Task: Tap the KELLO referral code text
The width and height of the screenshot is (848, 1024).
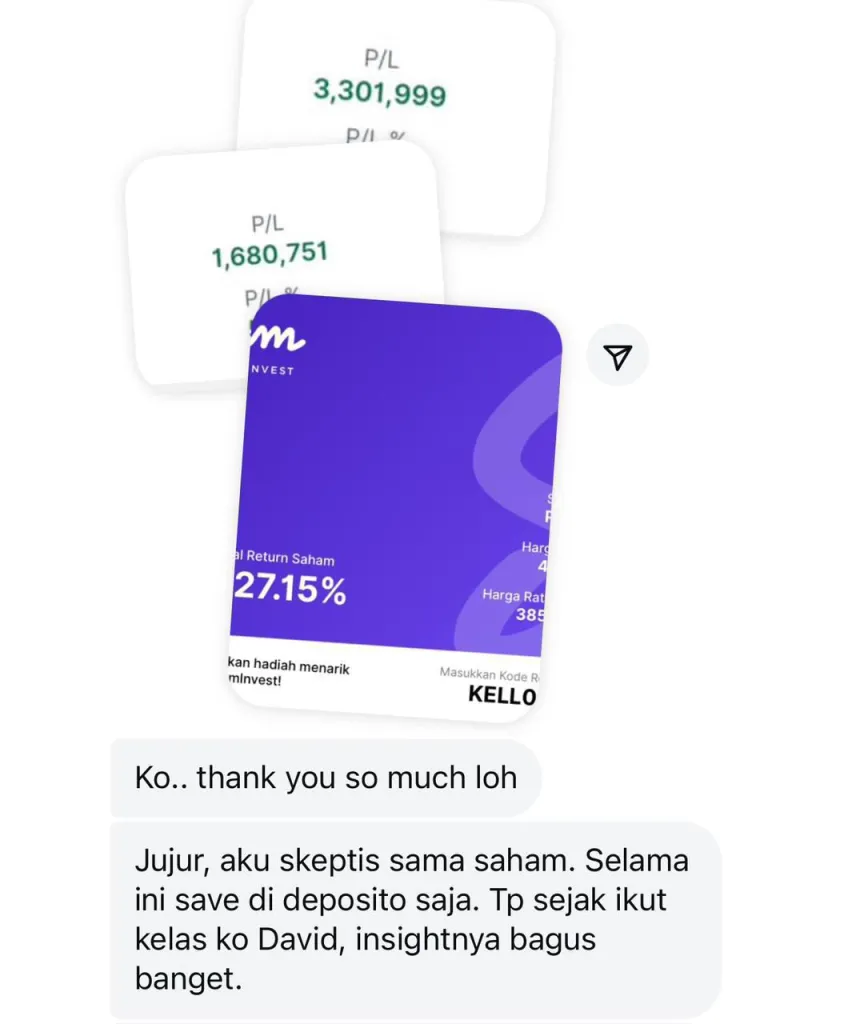Action: [502, 695]
